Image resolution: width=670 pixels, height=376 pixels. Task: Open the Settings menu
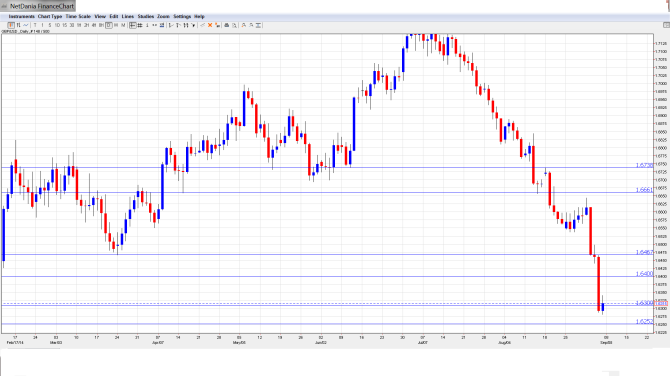coord(182,16)
